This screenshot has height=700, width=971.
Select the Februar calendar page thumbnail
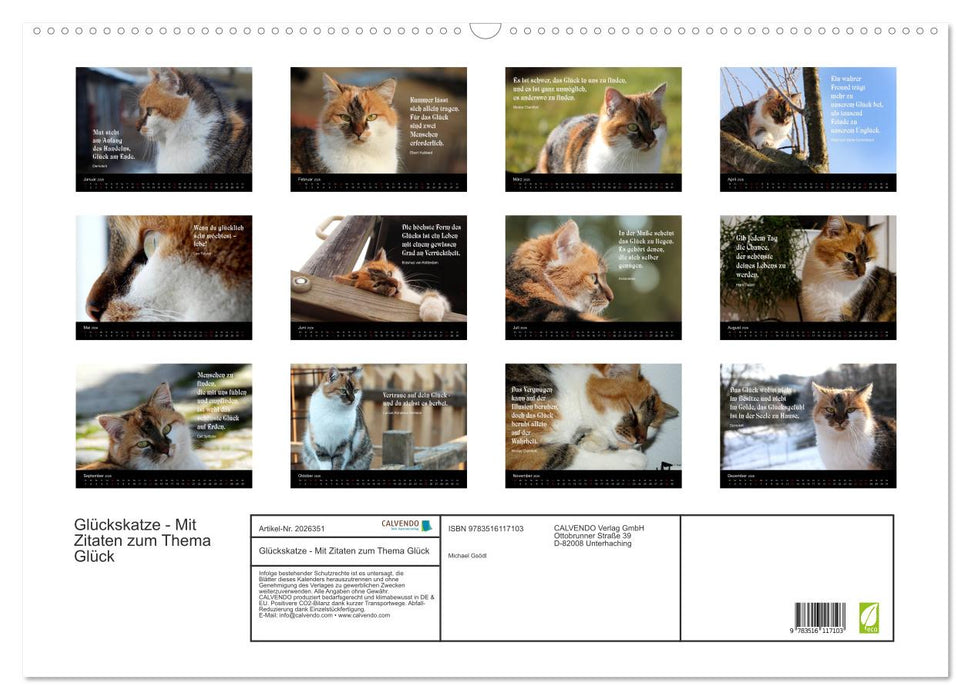(x=378, y=129)
